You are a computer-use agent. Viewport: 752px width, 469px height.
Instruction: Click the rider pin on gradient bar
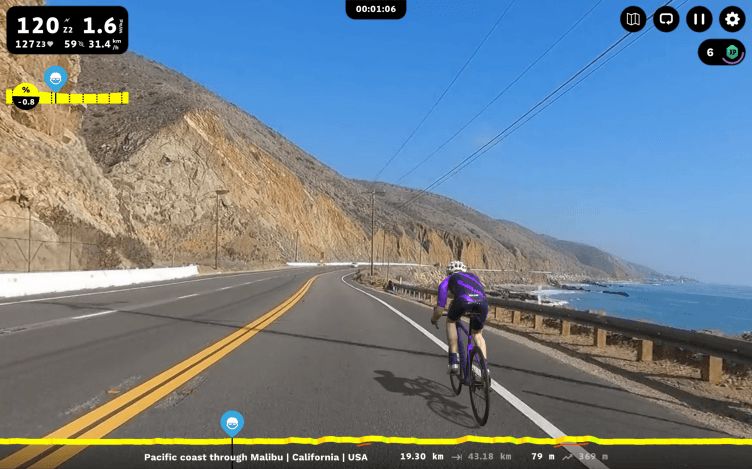56,79
